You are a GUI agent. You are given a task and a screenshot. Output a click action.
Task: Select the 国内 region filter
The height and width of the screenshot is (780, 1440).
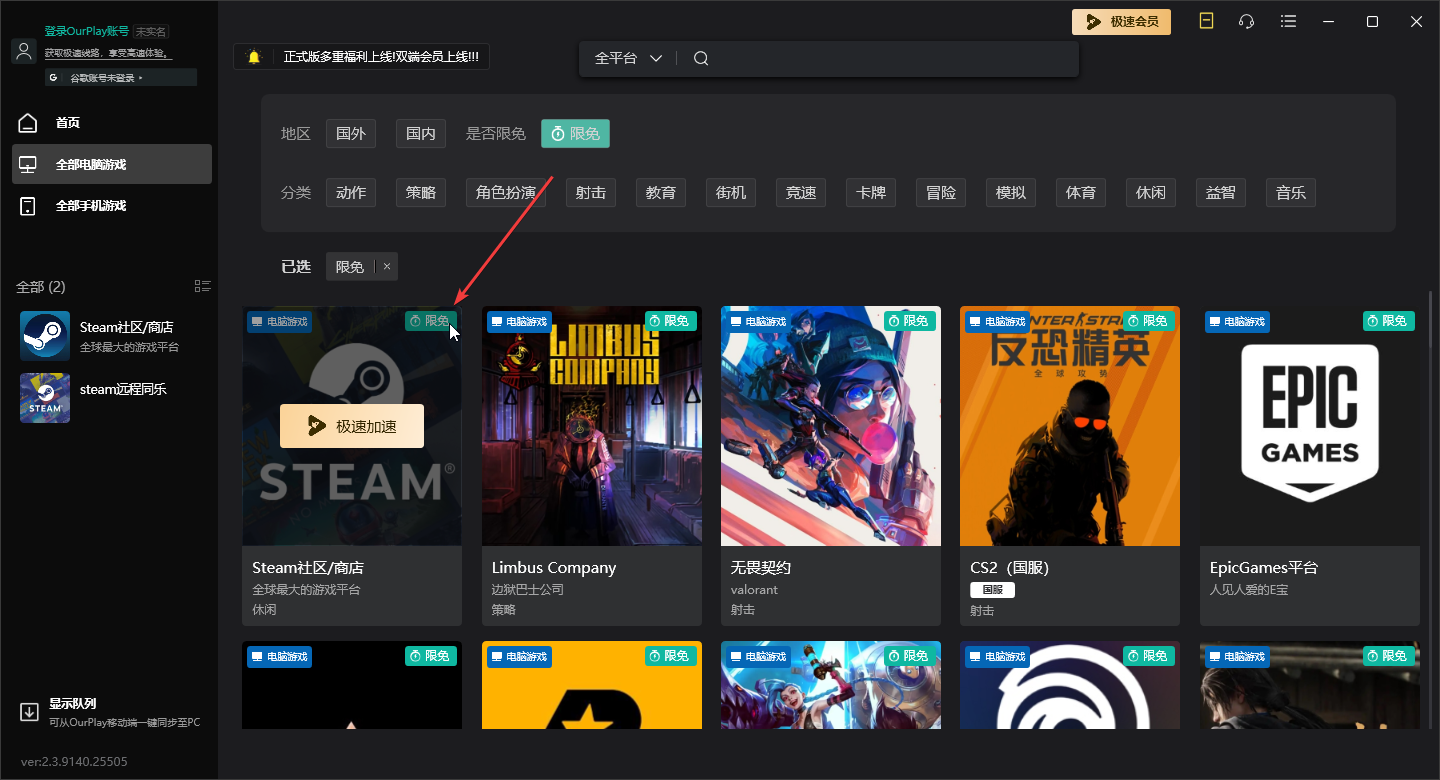click(x=421, y=133)
